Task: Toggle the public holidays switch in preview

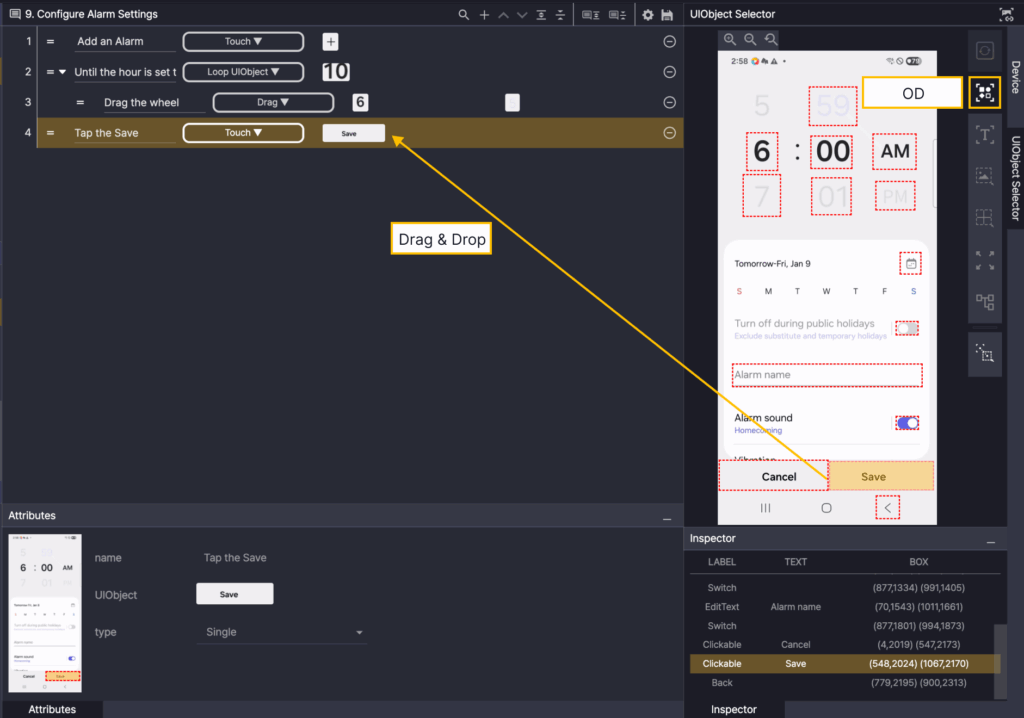Action: pyautogui.click(x=907, y=328)
